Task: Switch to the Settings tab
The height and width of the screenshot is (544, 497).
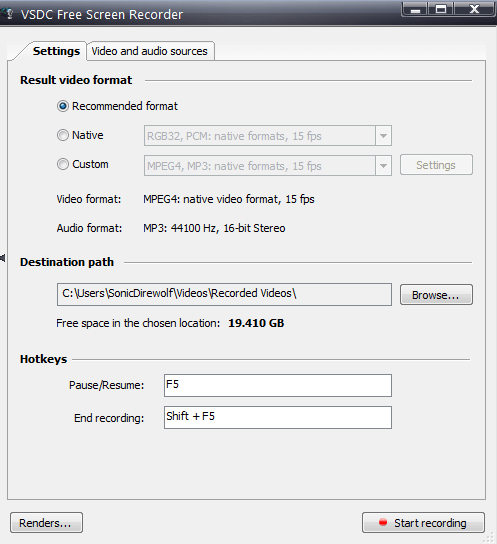Action: point(56,51)
